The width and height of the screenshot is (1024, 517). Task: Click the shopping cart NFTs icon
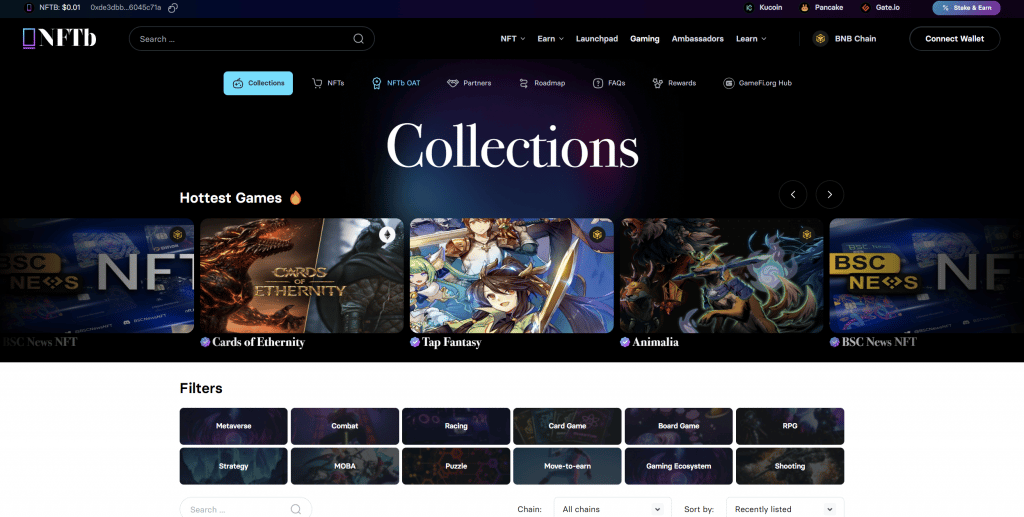(x=317, y=83)
